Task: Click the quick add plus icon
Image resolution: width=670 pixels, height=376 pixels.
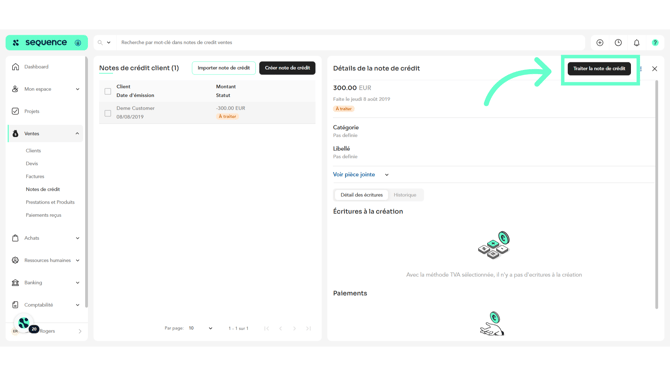Action: (600, 43)
